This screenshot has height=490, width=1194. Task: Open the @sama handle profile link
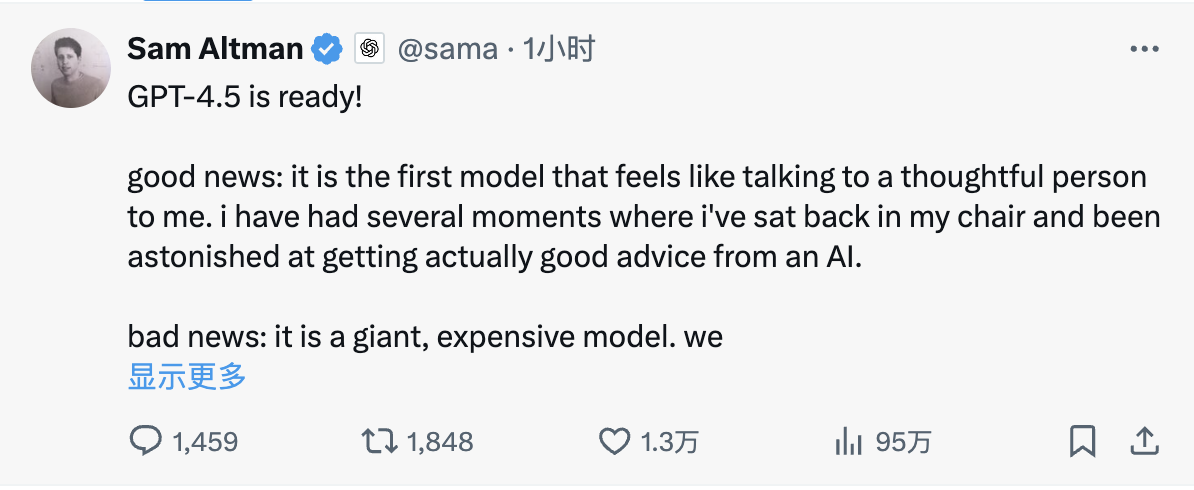[x=446, y=48]
